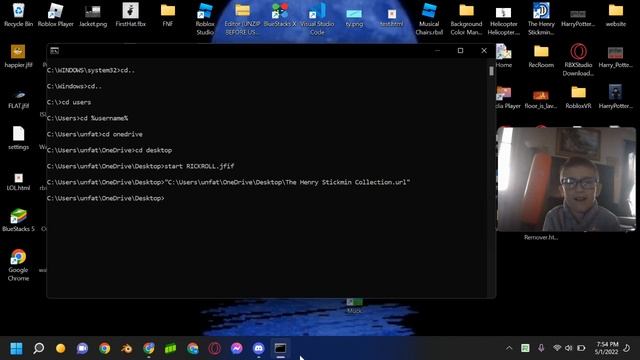Screen dimensions: 640x360
Task: Click the last prompt line in Command Prompt
Action: click(105, 198)
